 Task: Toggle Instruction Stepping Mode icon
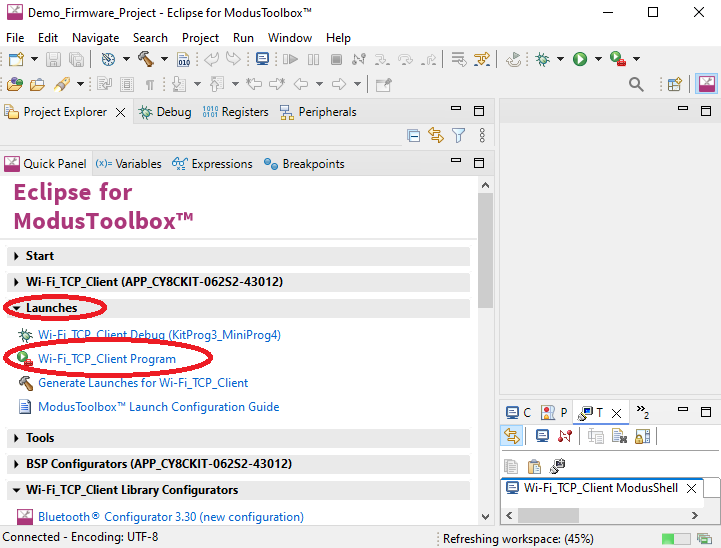click(458, 59)
